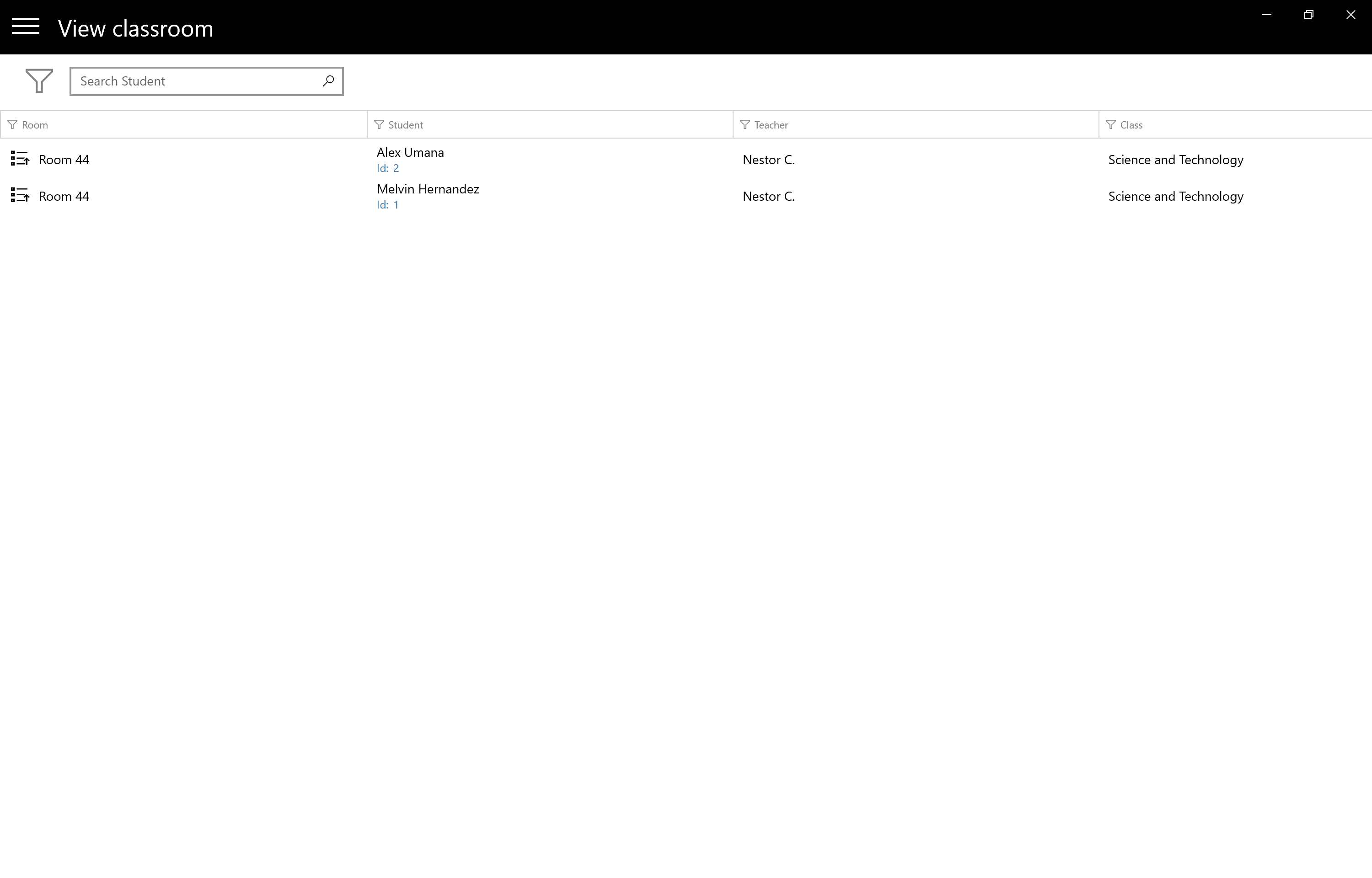The width and height of the screenshot is (1372, 878).
Task: Open the hamburger navigation menu
Action: (x=26, y=27)
